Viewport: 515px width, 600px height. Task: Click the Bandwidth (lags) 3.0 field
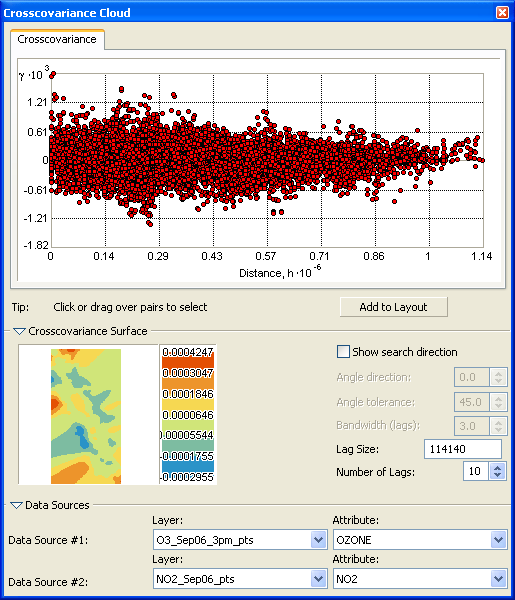point(471,426)
